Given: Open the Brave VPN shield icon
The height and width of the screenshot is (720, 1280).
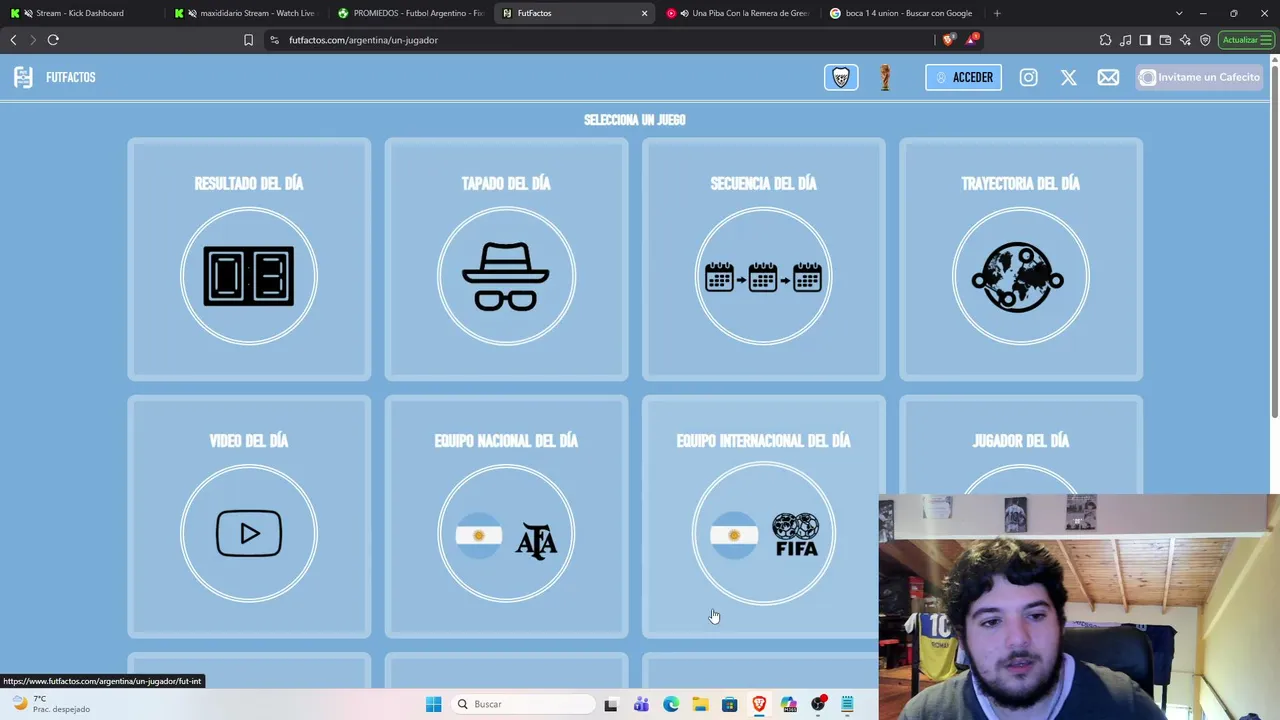Looking at the screenshot, I should pos(1205,40).
